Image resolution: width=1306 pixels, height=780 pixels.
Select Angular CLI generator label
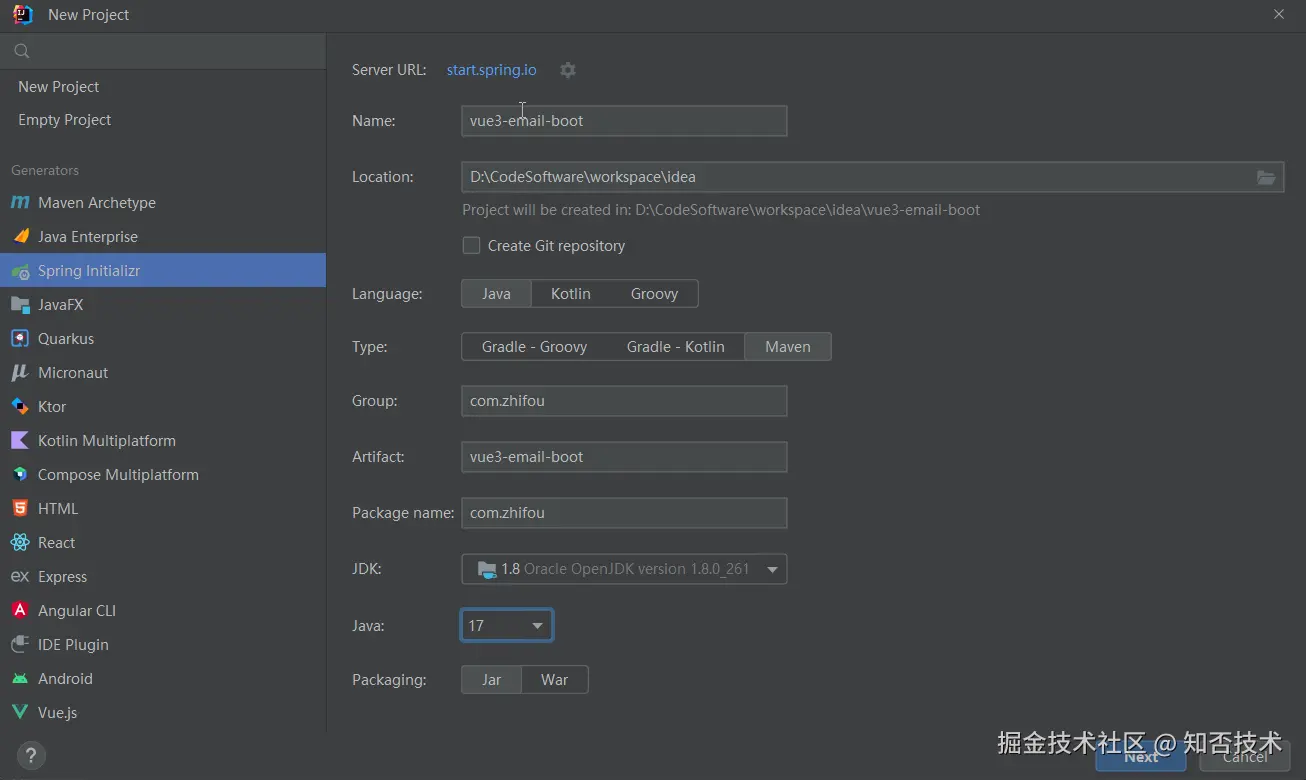77,611
